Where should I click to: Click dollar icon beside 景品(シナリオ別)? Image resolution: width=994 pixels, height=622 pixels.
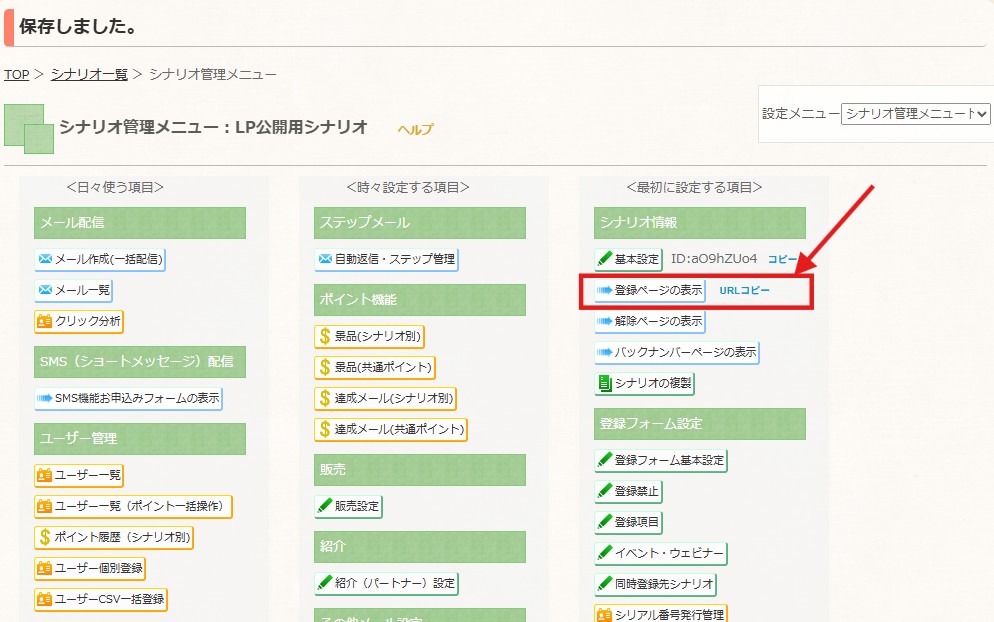[325, 336]
